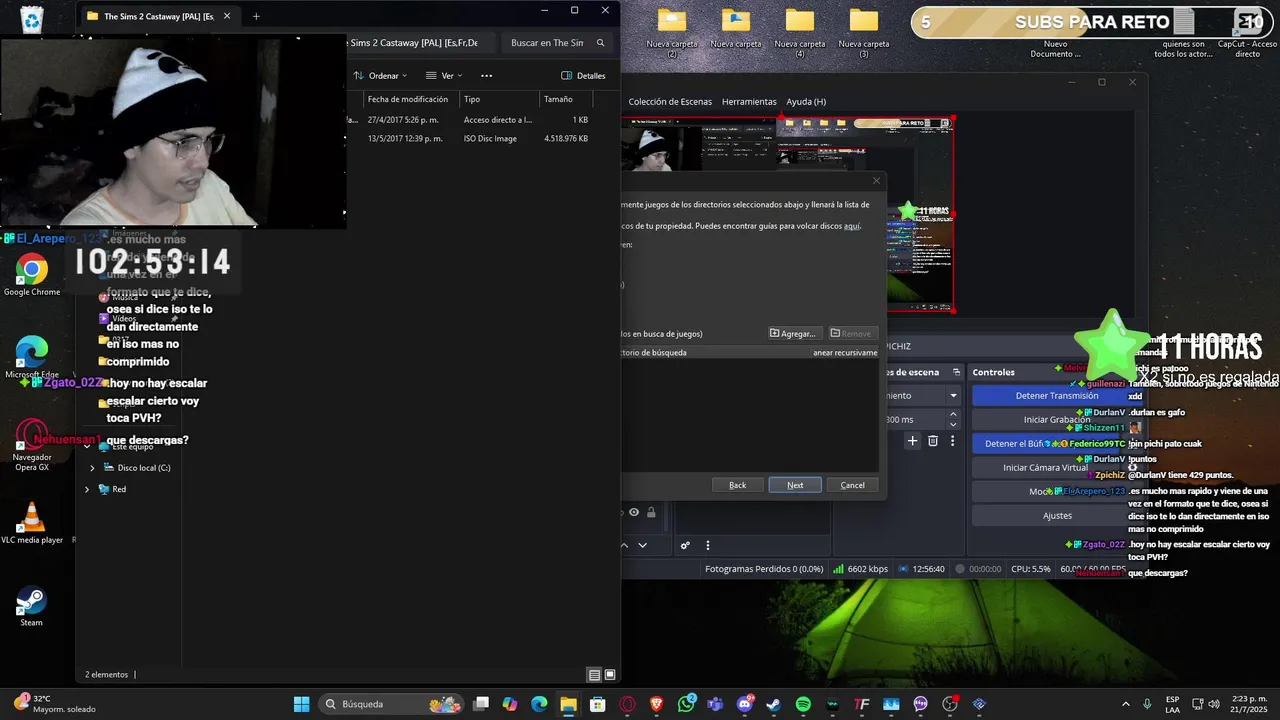The image size is (1280, 720).
Task: Open the Ordenar sort dropdown in Explorer
Action: coord(380,76)
